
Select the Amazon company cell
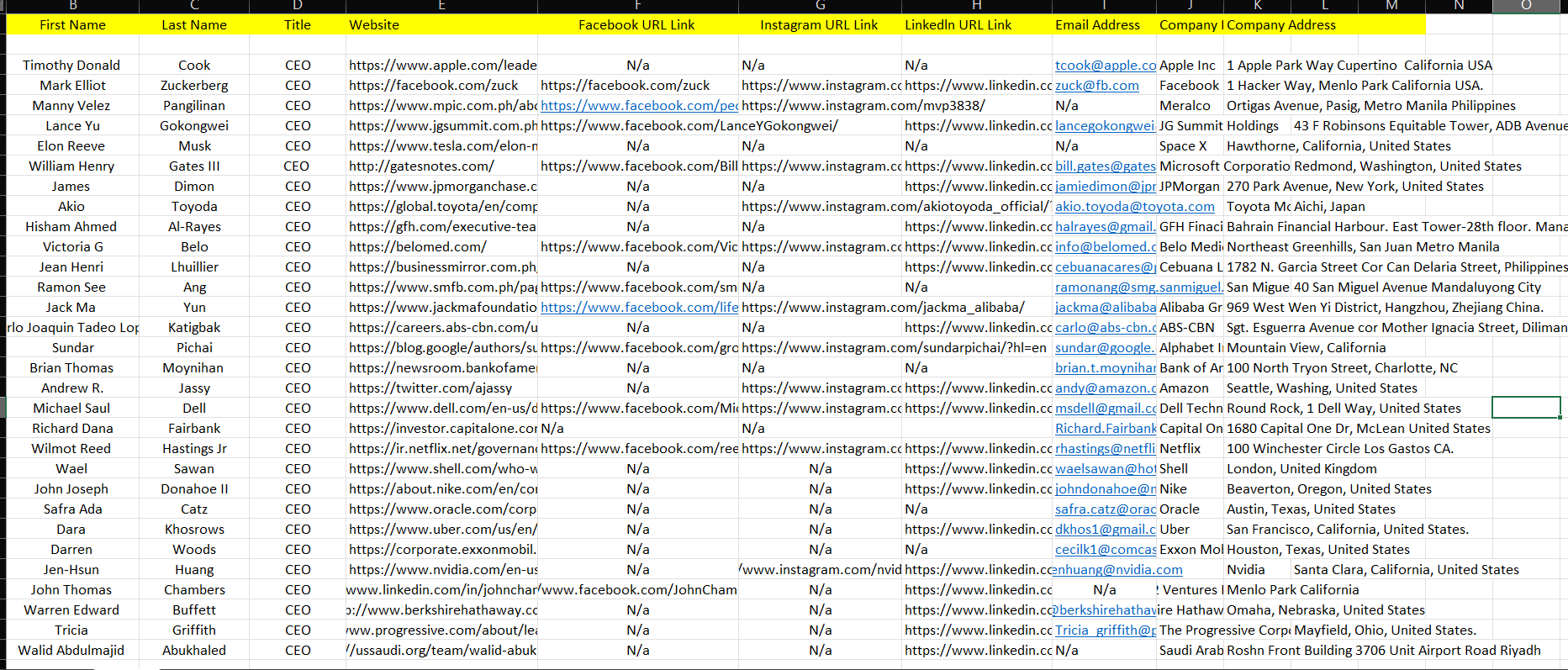[x=1190, y=388]
